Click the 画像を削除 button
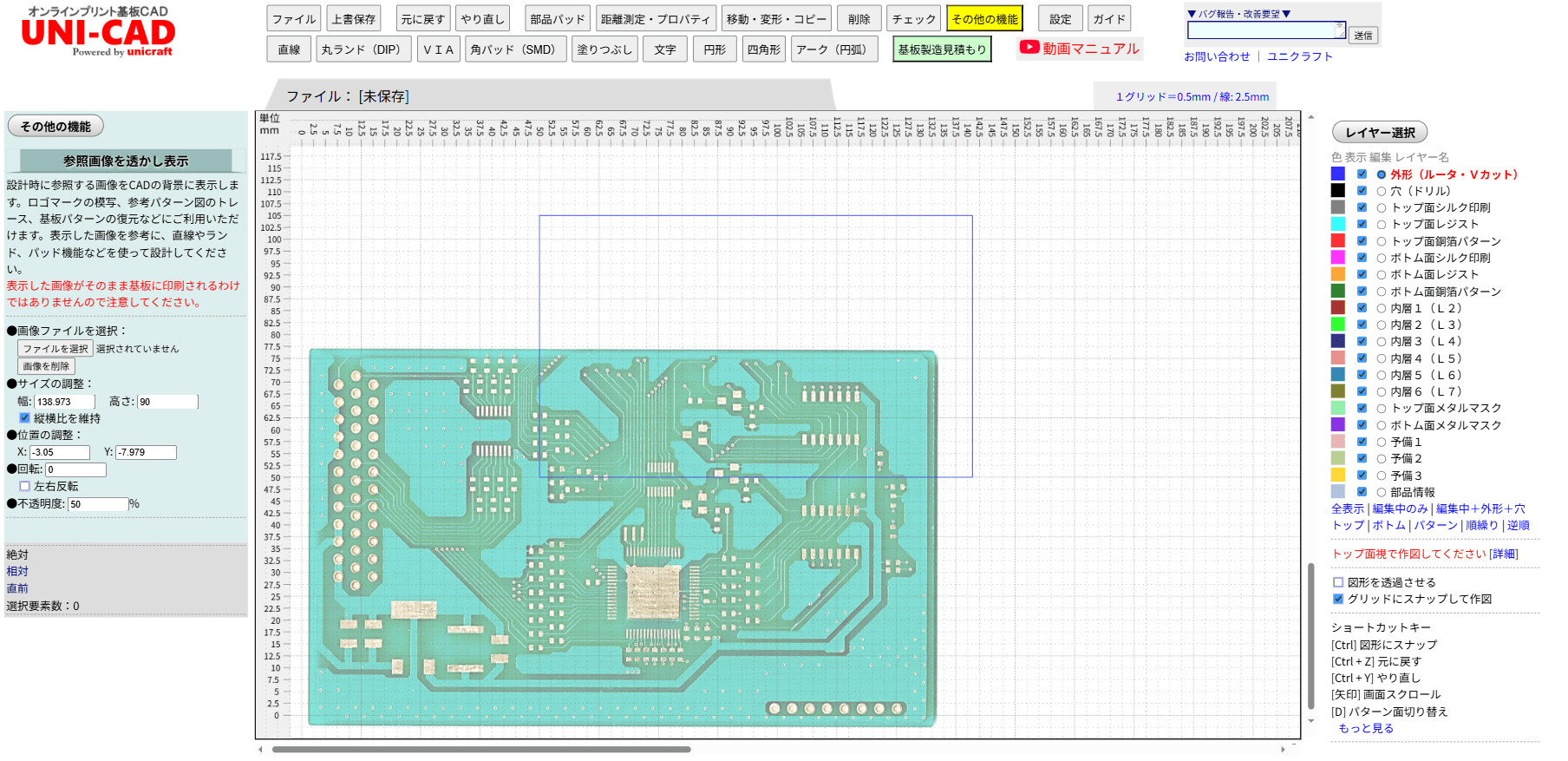 (x=46, y=366)
